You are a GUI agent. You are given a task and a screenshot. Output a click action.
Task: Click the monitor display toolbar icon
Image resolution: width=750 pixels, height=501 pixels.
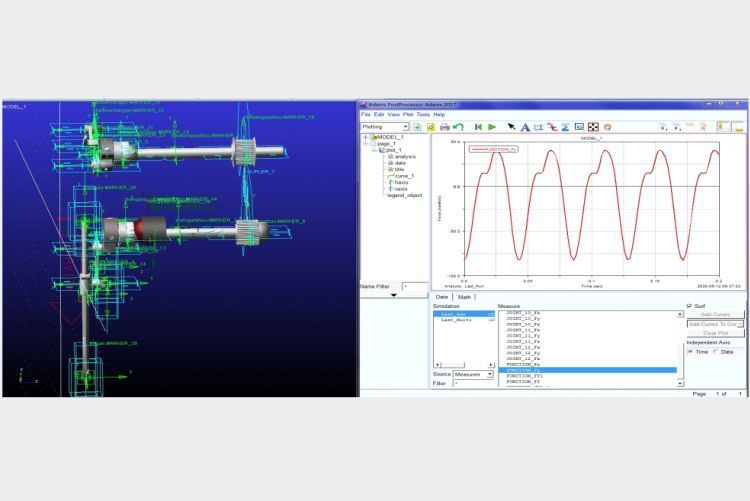[579, 127]
